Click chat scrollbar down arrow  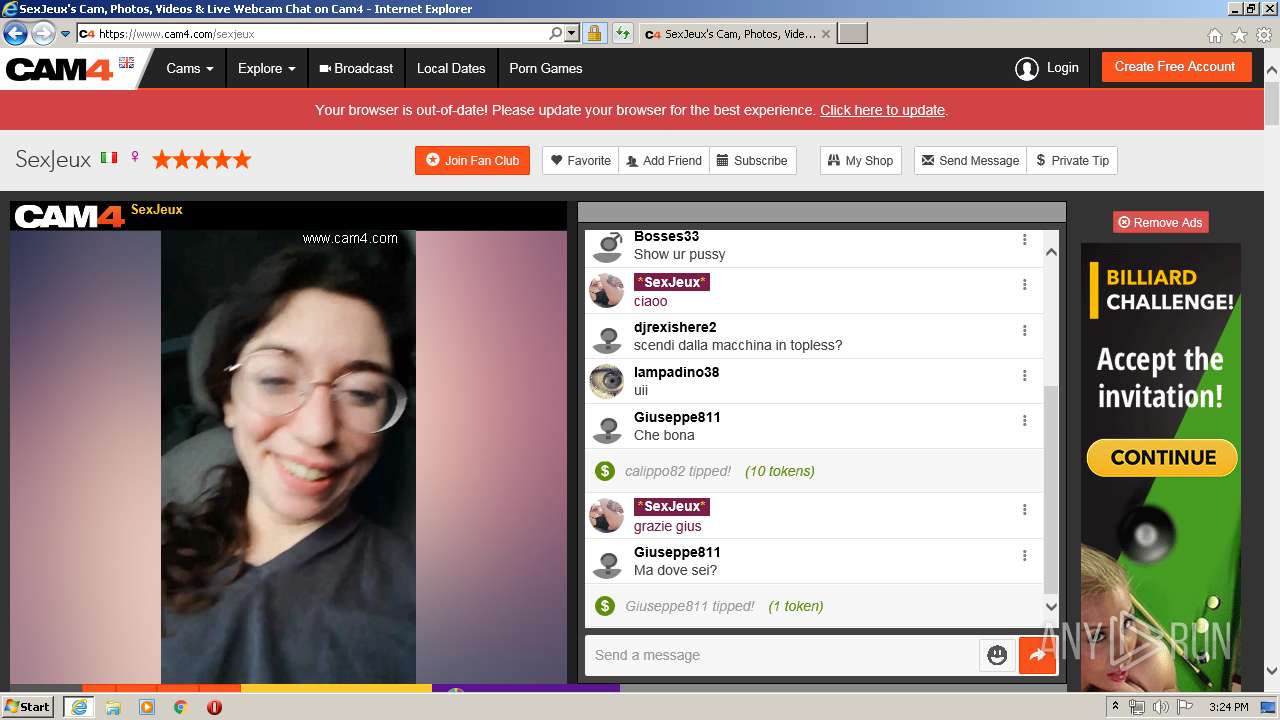tap(1051, 606)
